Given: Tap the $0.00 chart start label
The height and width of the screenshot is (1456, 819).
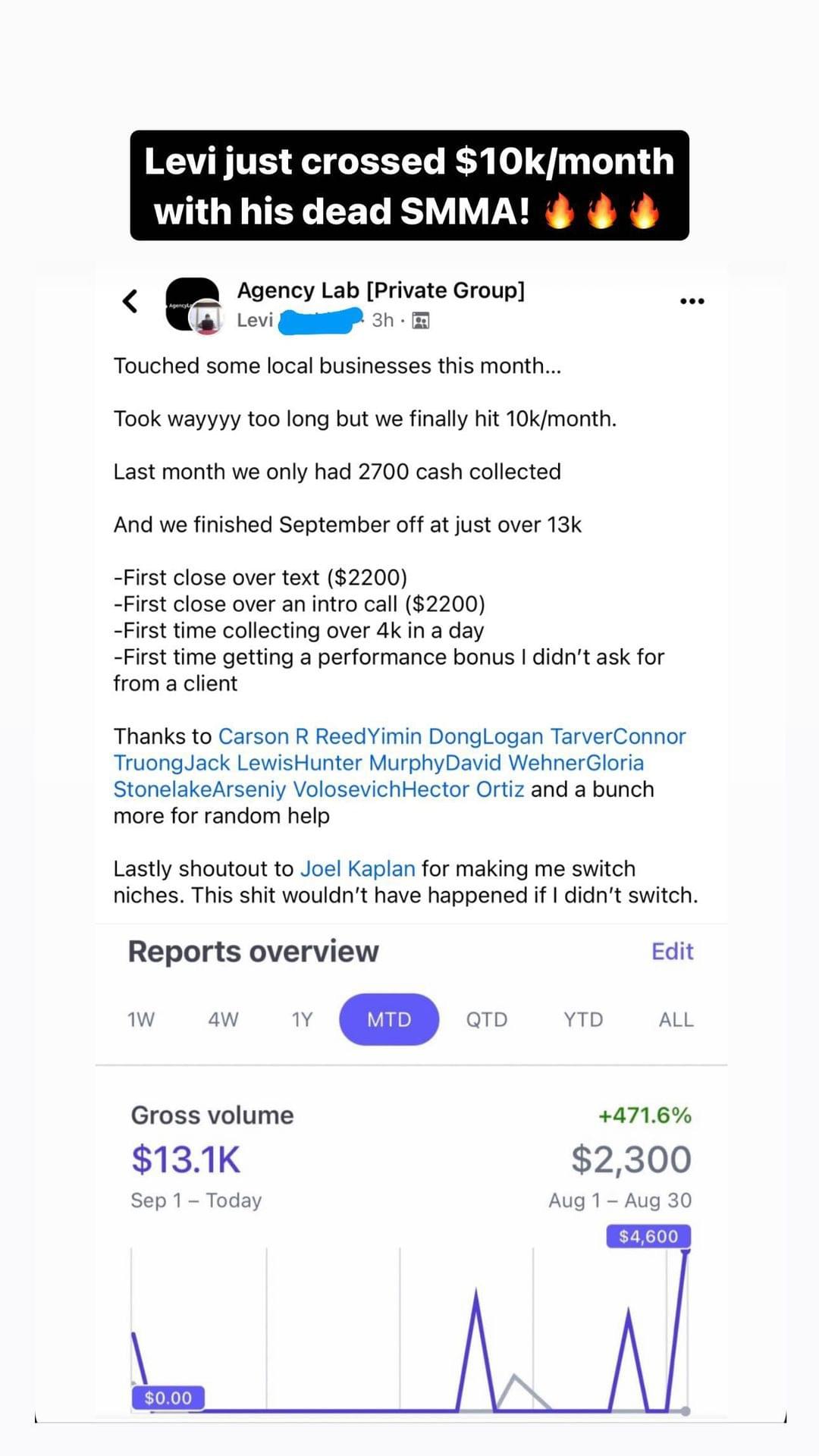Looking at the screenshot, I should pos(168,1398).
